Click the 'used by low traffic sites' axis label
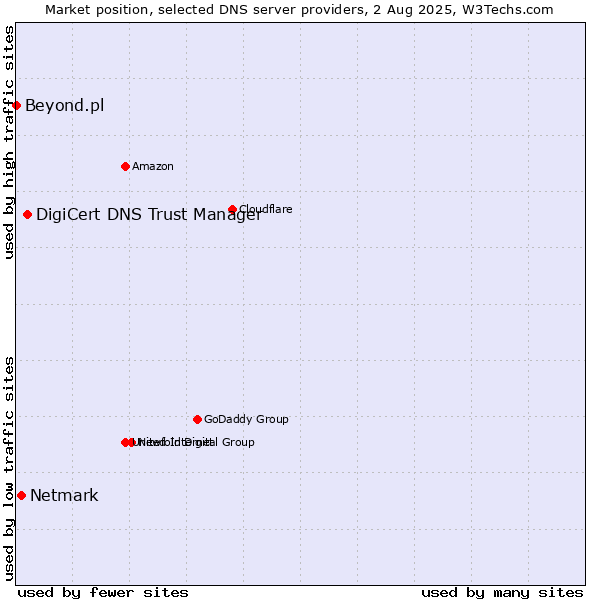Screen dimensions: 600x600 pos(8,469)
